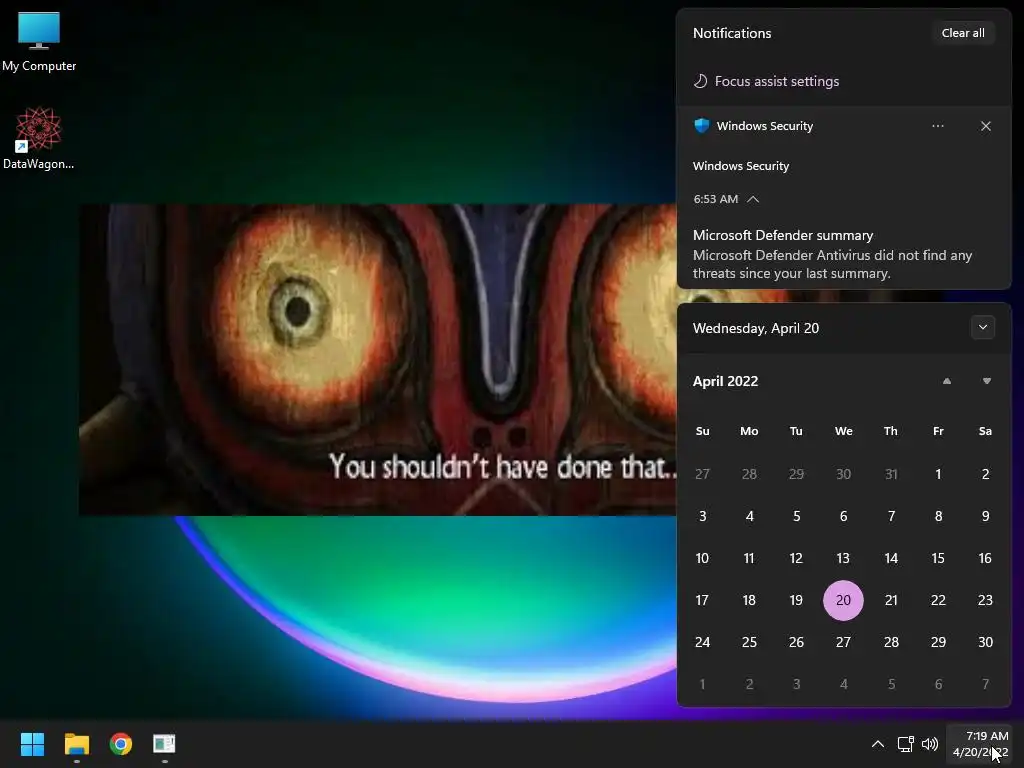Click the Wednesday, April 20 date header
Screen dimensions: 1024x768
756,328
